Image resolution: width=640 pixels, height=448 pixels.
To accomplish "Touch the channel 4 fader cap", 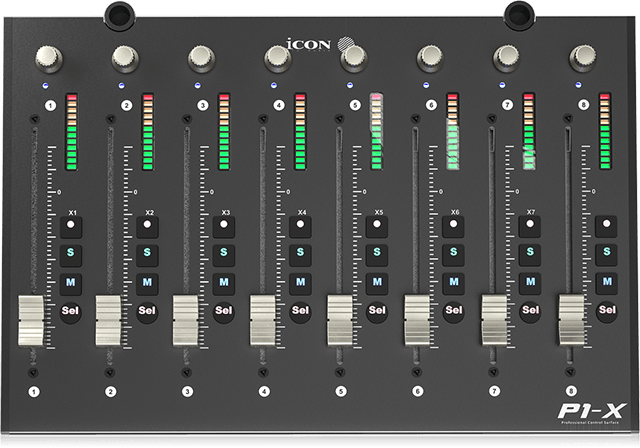I will [x=262, y=321].
